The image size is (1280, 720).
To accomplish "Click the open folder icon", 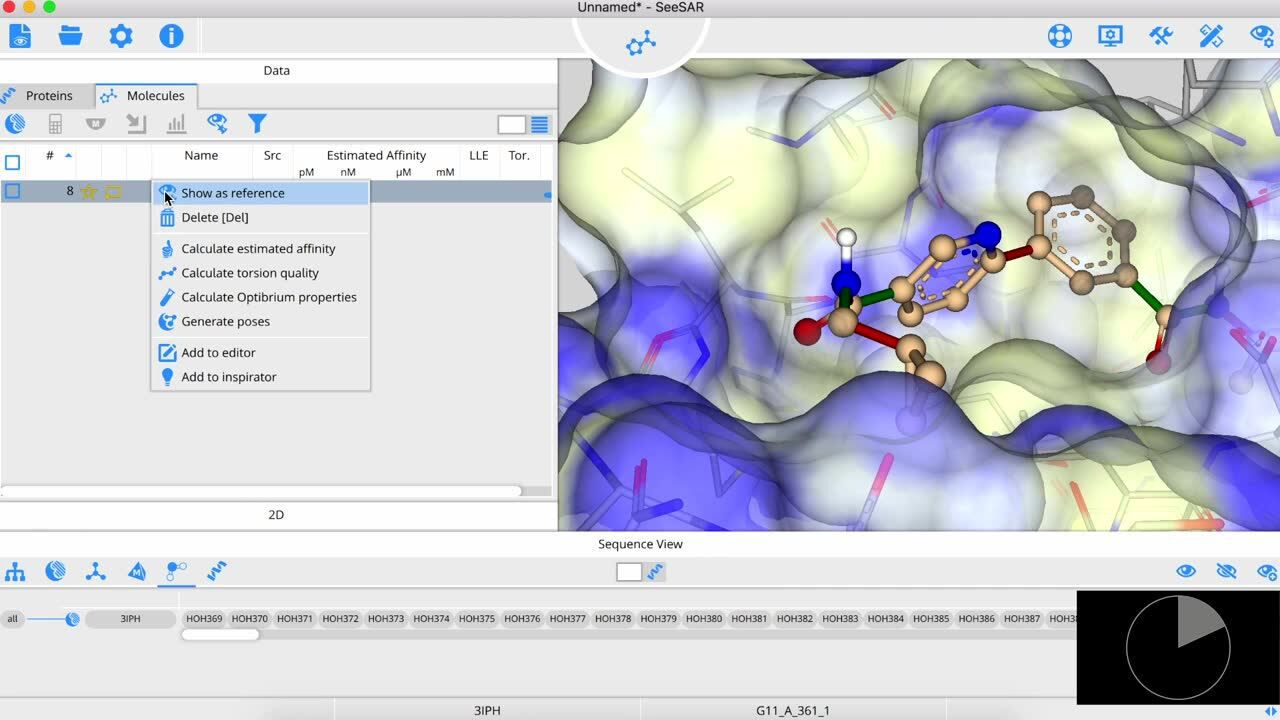I will tap(70, 36).
